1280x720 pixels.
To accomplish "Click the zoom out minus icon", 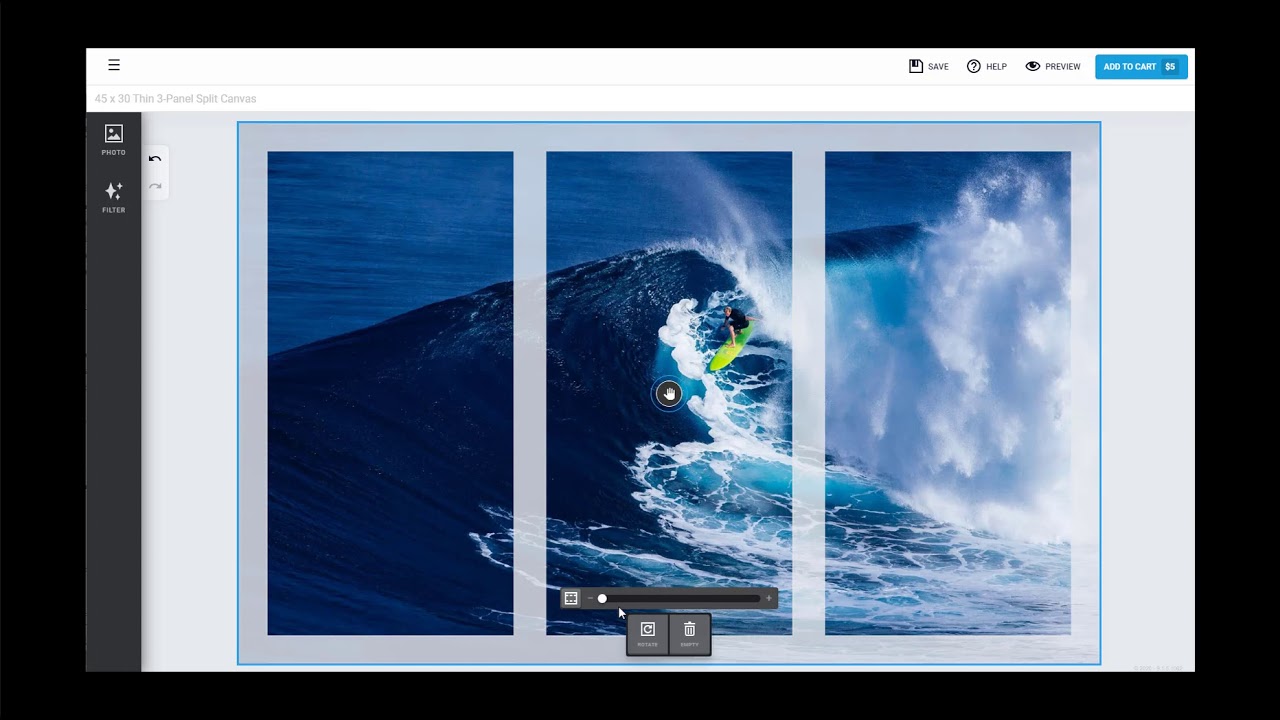I will pos(590,598).
